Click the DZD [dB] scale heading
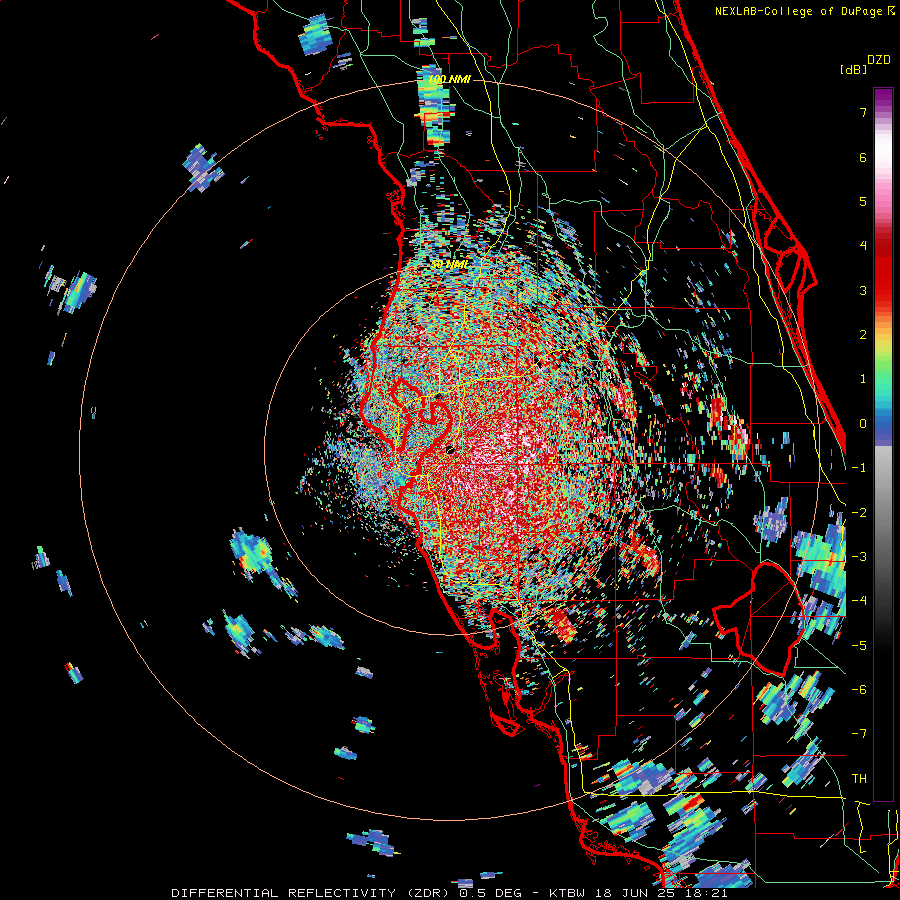This screenshot has width=900, height=900. point(864,64)
